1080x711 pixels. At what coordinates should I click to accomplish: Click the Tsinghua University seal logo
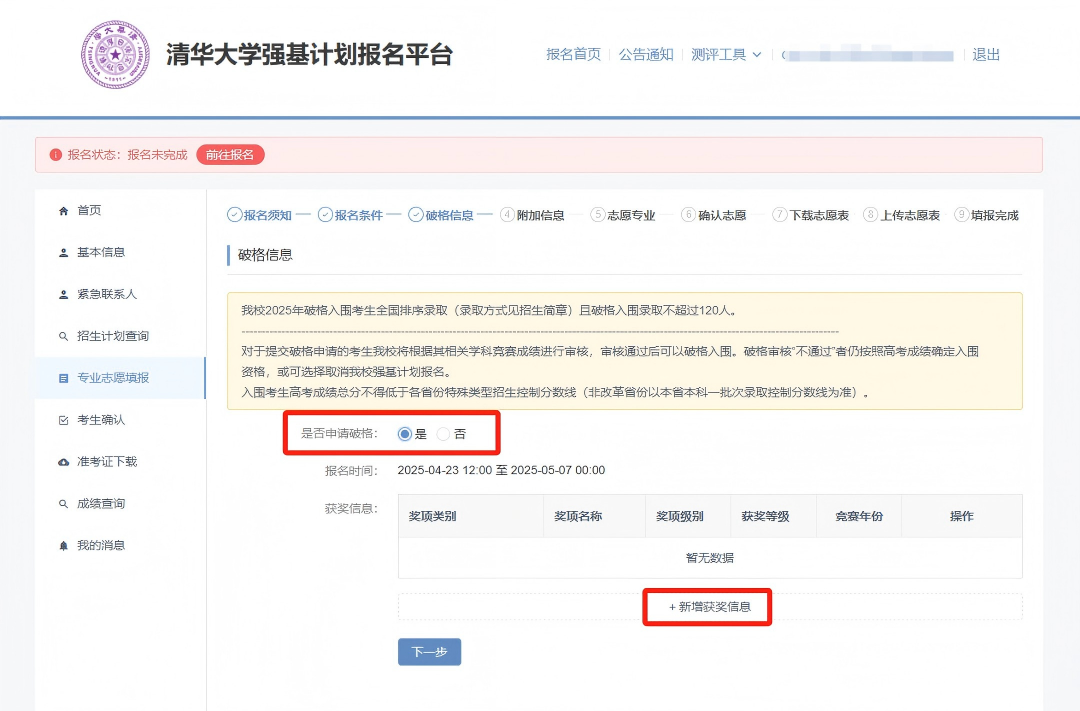click(115, 53)
